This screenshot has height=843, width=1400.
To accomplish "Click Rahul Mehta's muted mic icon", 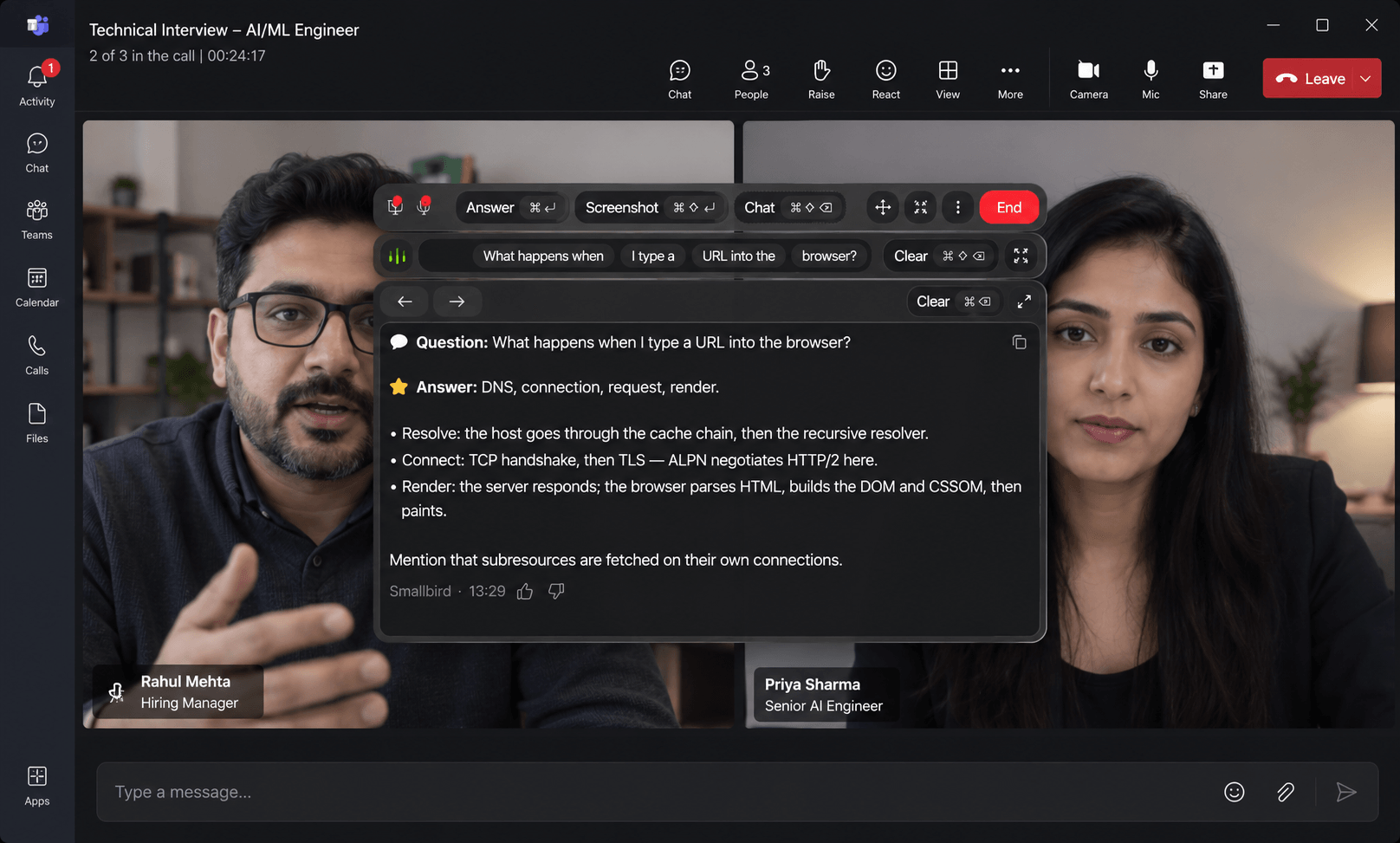I will [116, 691].
